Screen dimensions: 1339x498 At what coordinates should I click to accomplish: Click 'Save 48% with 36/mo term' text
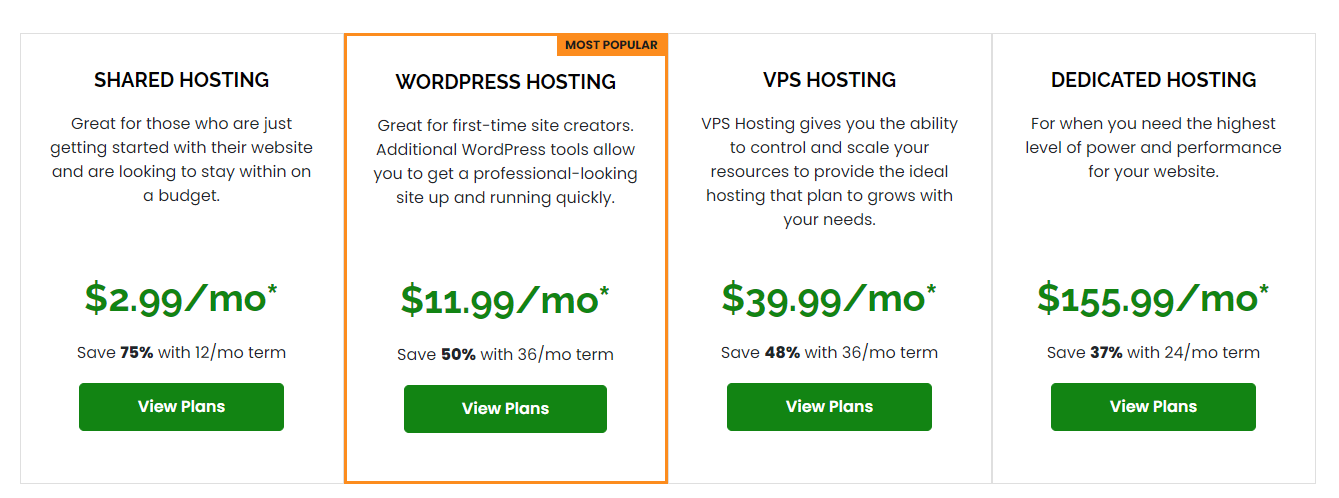pyautogui.click(x=829, y=353)
